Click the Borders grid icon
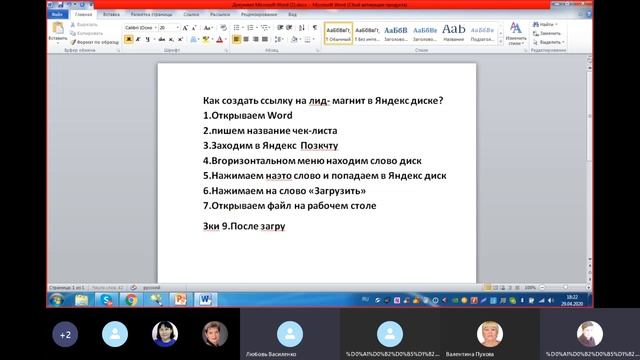 (x=308, y=40)
